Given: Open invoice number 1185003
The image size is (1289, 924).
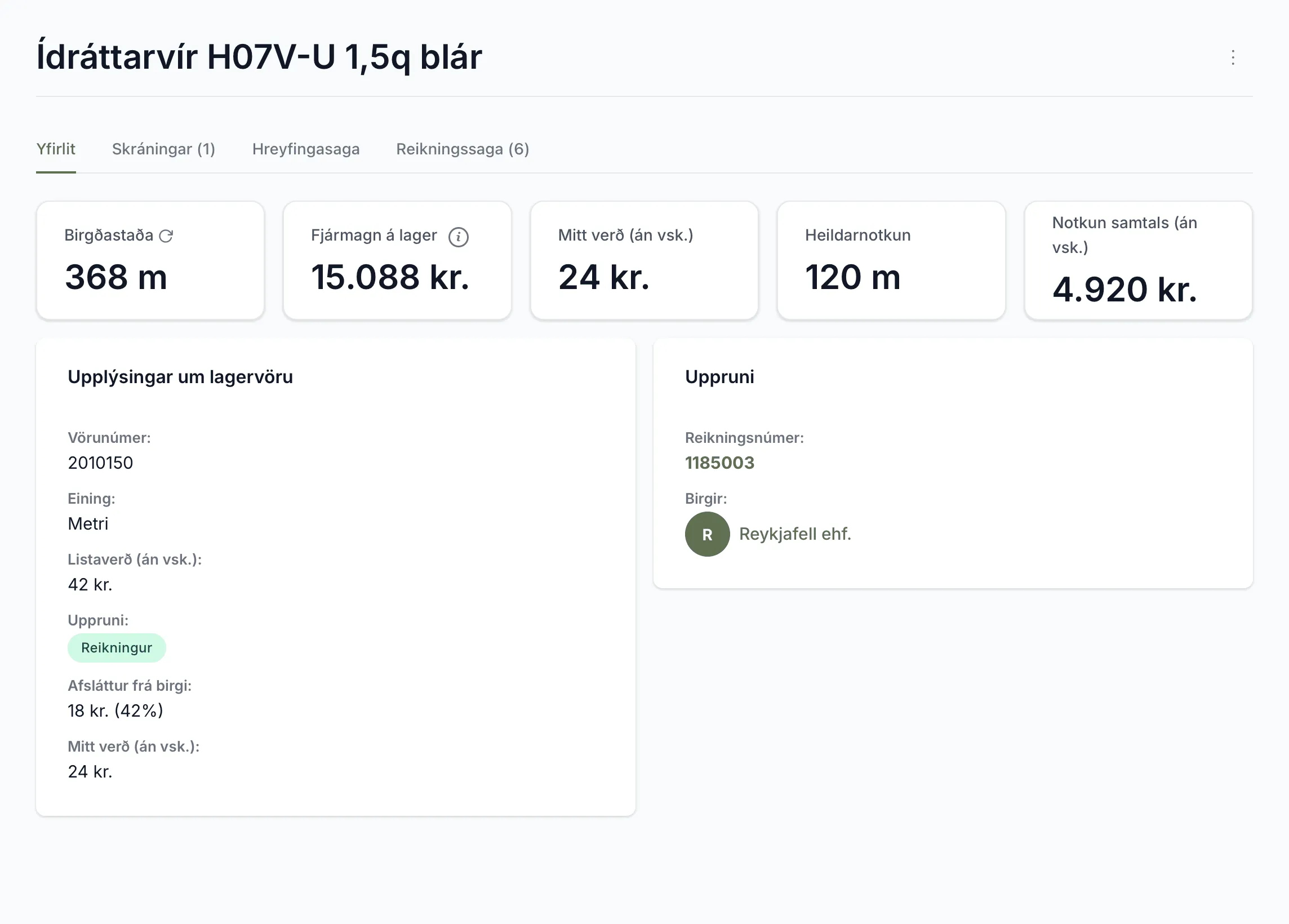Looking at the screenshot, I should tap(719, 463).
